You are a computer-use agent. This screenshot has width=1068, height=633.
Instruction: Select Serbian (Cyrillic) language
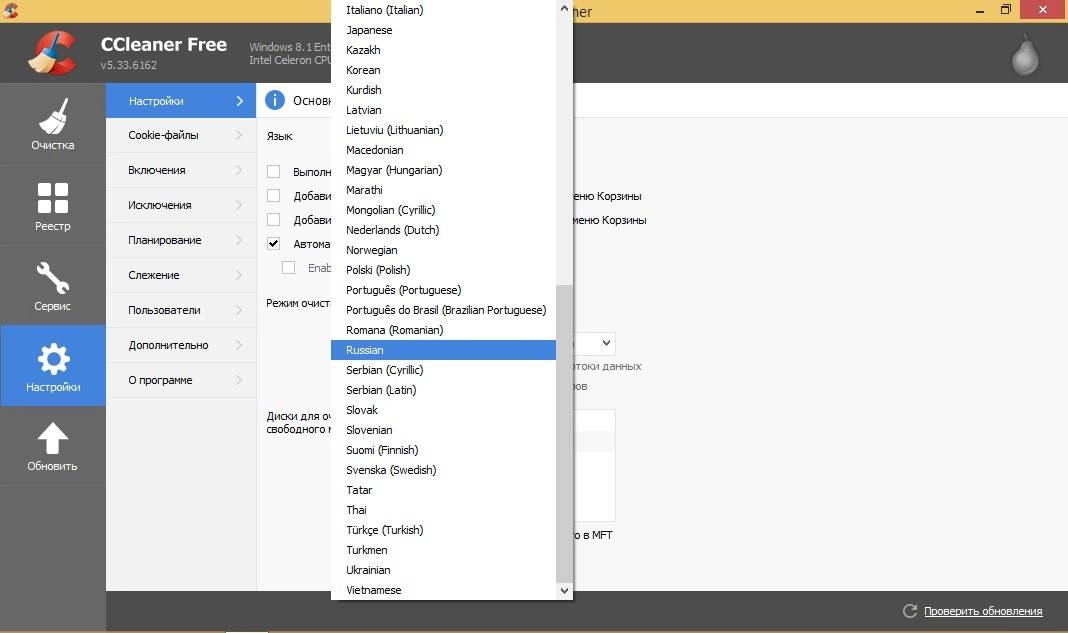[x=443, y=370]
